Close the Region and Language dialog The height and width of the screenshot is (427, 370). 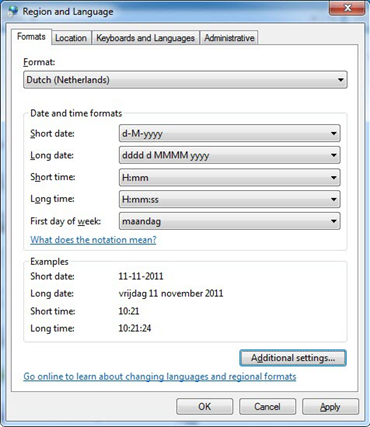pos(347,8)
